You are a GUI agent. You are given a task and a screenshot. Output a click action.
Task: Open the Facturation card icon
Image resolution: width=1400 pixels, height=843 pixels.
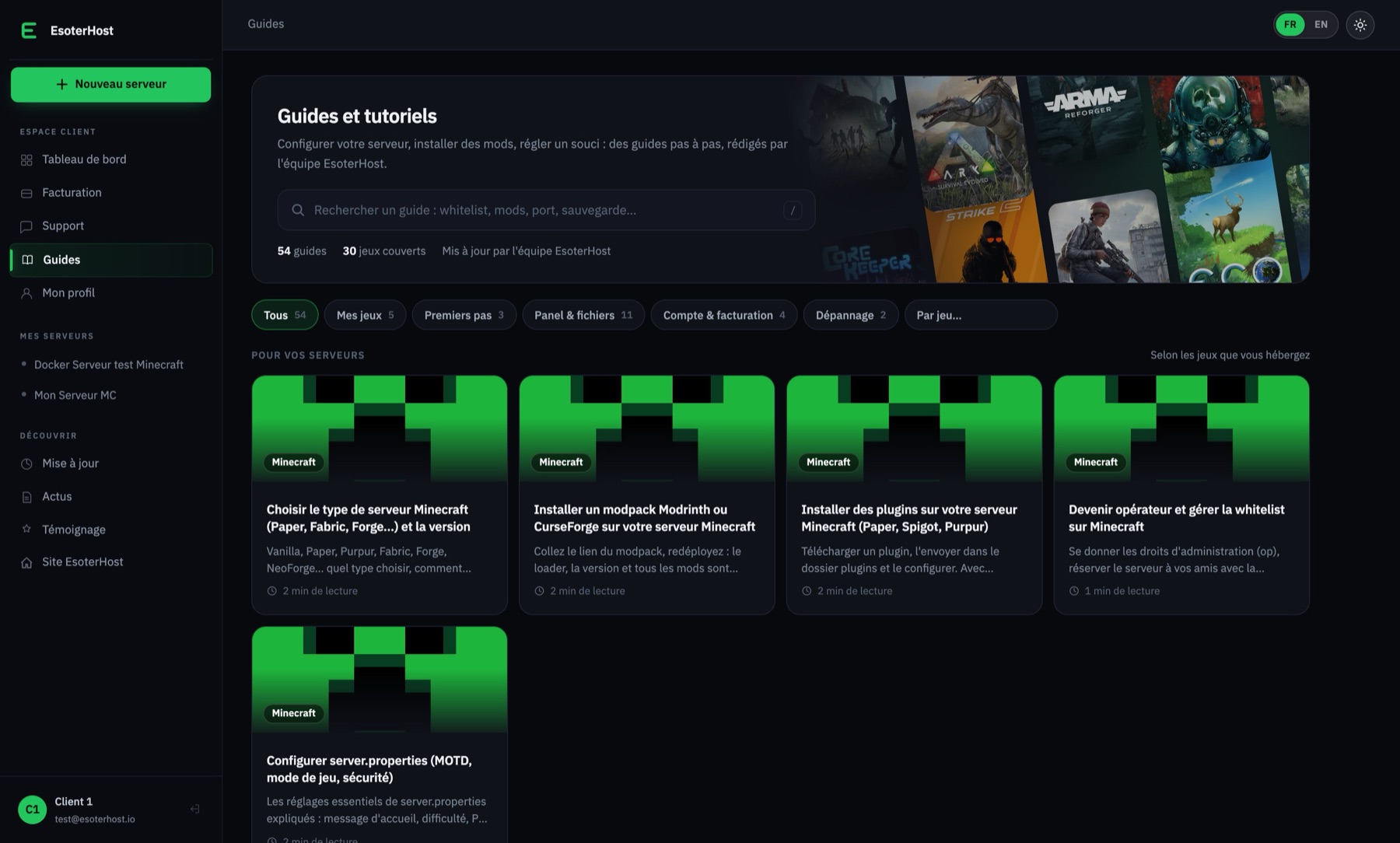tap(26, 193)
